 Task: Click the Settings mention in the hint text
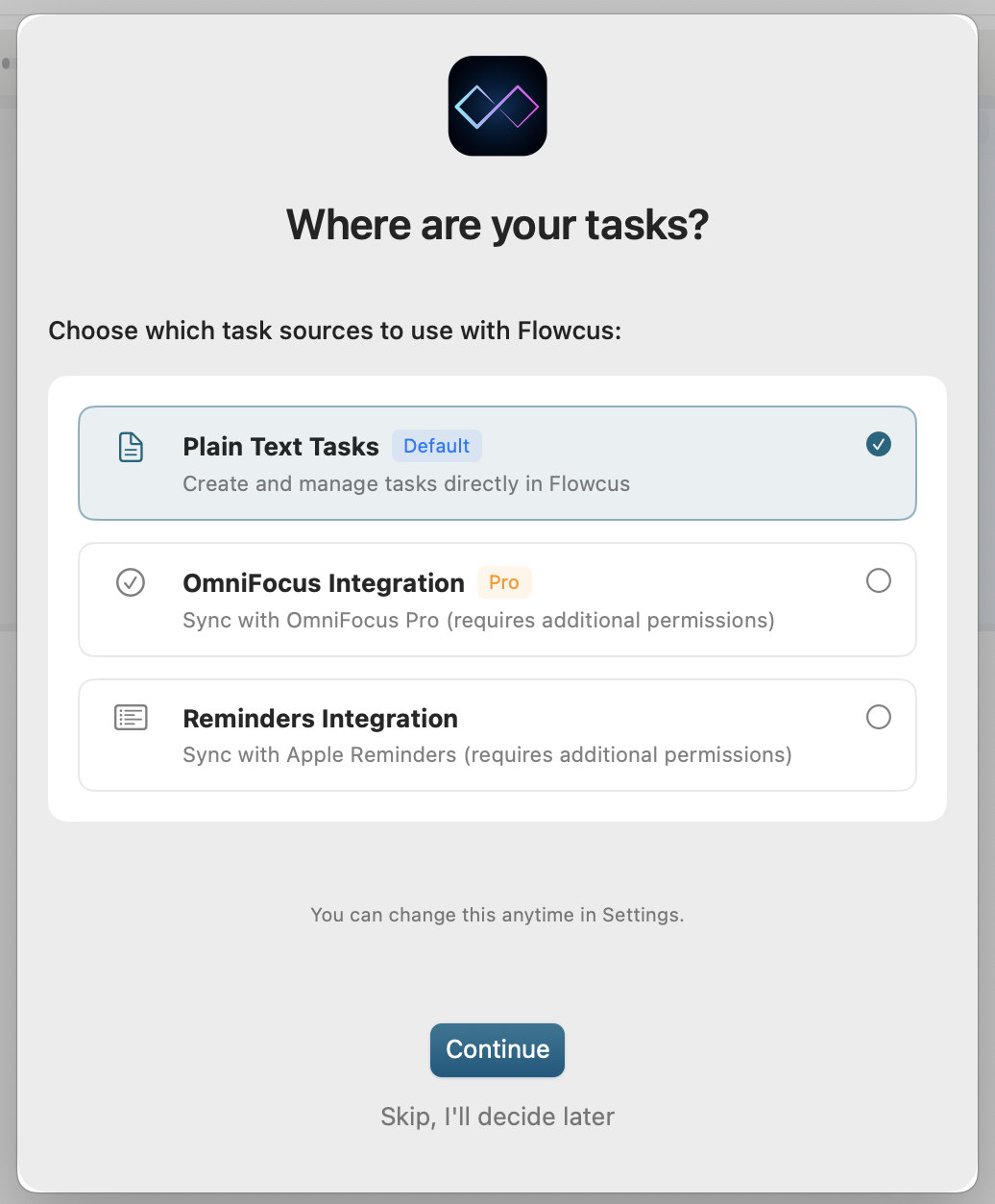coord(643,915)
